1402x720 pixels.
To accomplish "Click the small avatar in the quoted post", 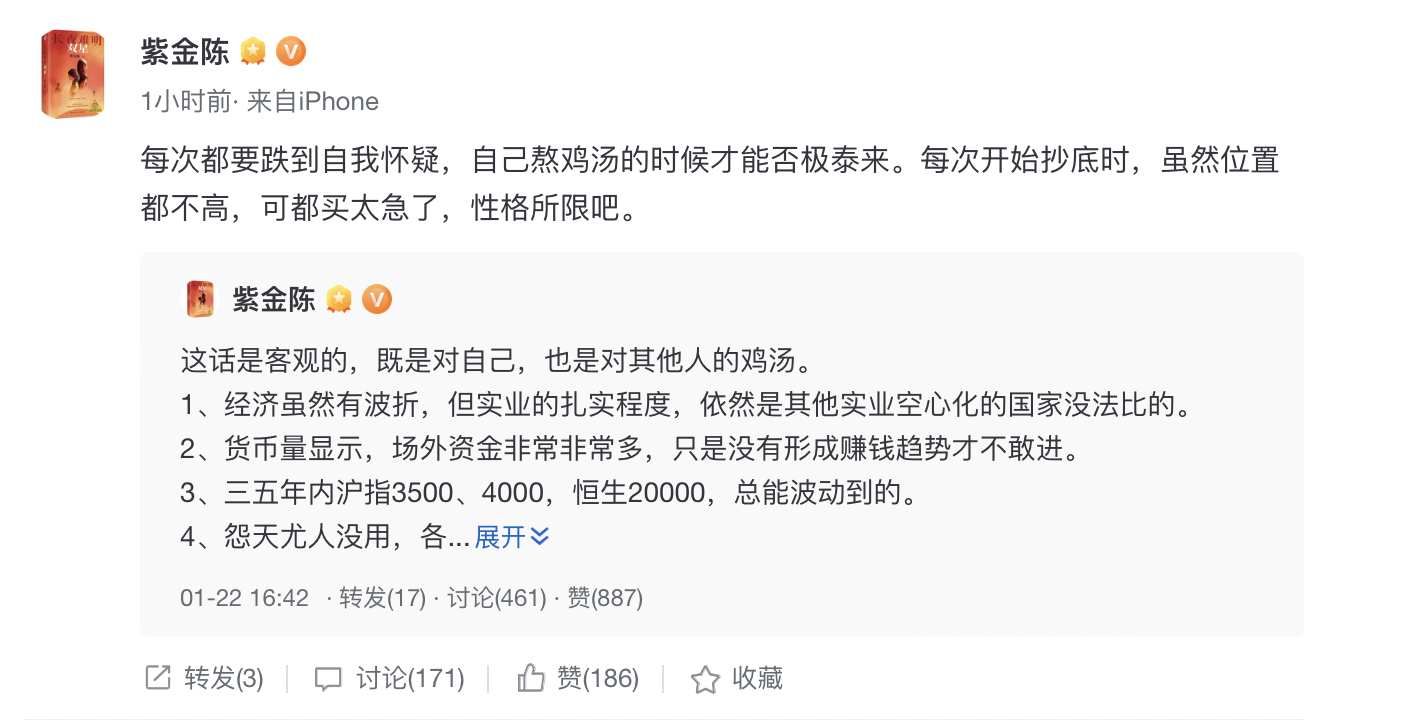I will tap(200, 299).
